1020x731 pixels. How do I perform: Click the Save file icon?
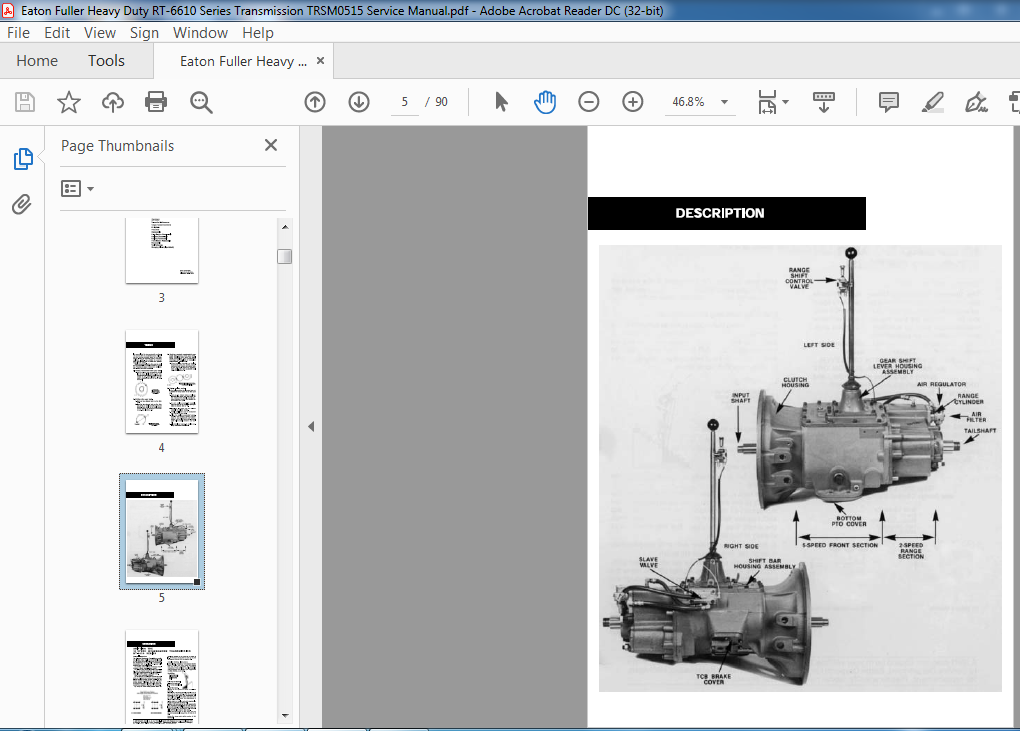coord(25,102)
